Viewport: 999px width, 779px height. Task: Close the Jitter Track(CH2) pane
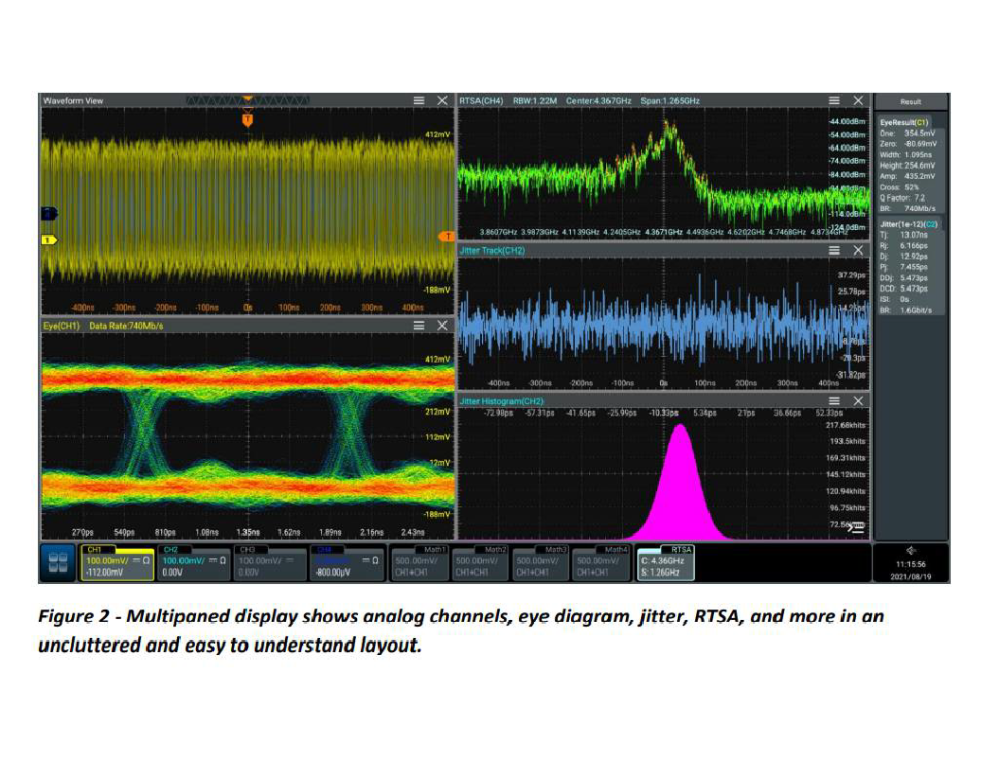click(x=858, y=250)
